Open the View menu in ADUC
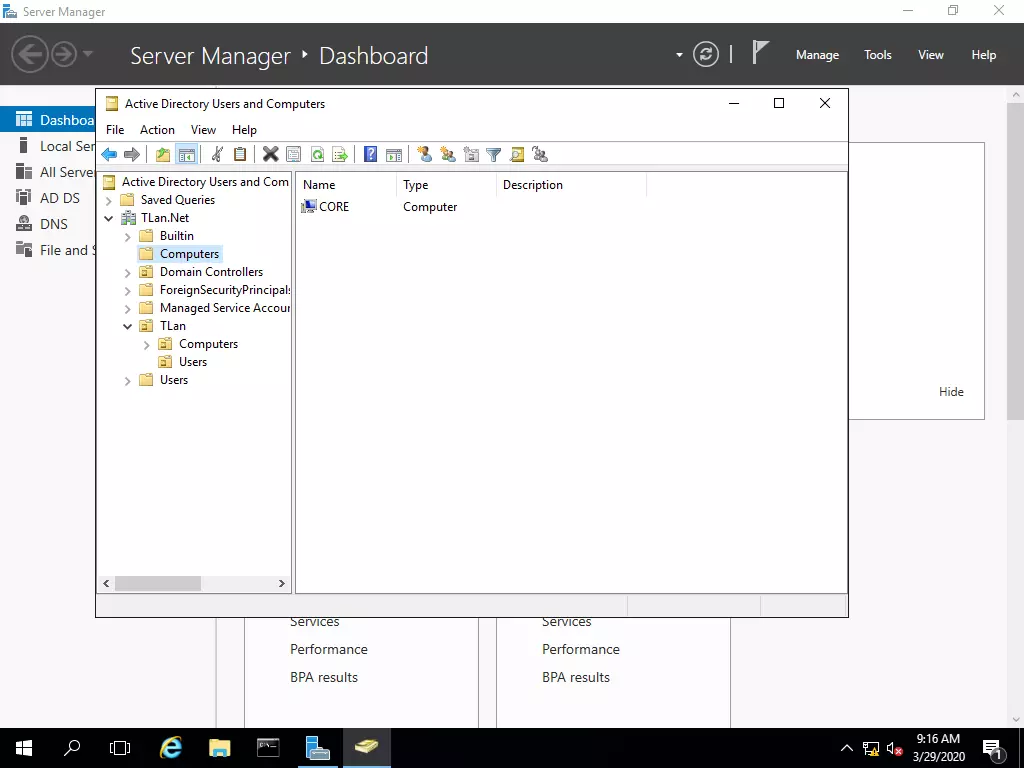Screen dimensions: 1024x768 point(203,129)
